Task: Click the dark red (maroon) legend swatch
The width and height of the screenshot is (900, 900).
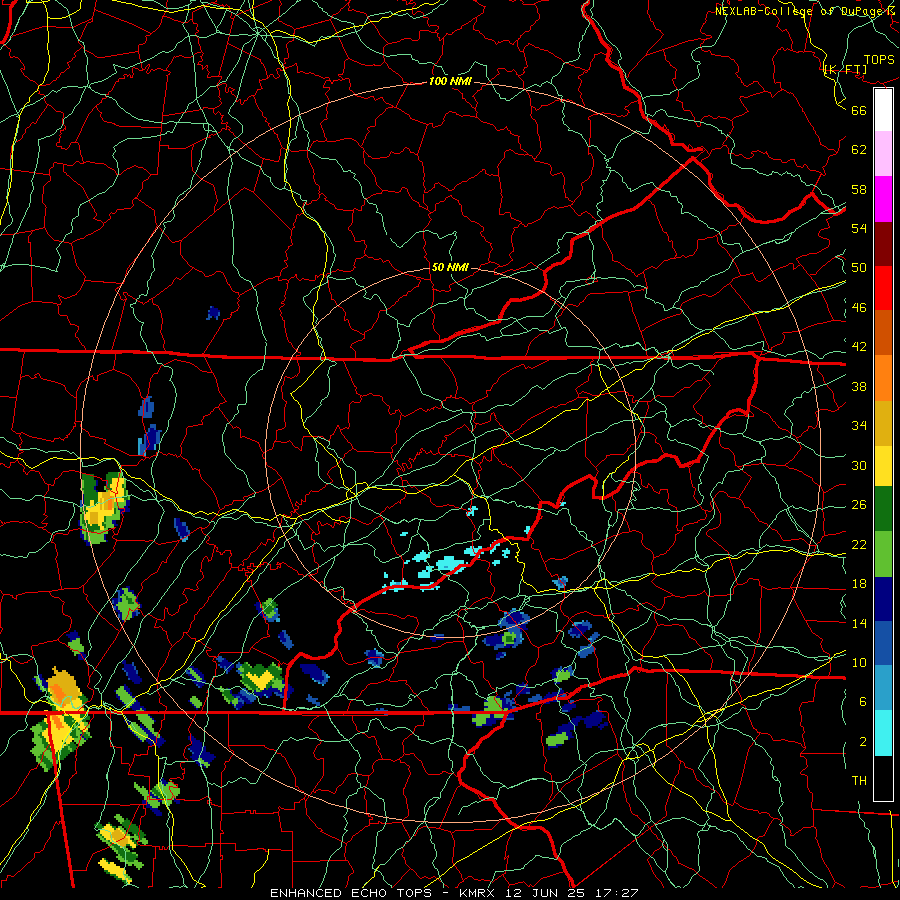Action: (883, 243)
